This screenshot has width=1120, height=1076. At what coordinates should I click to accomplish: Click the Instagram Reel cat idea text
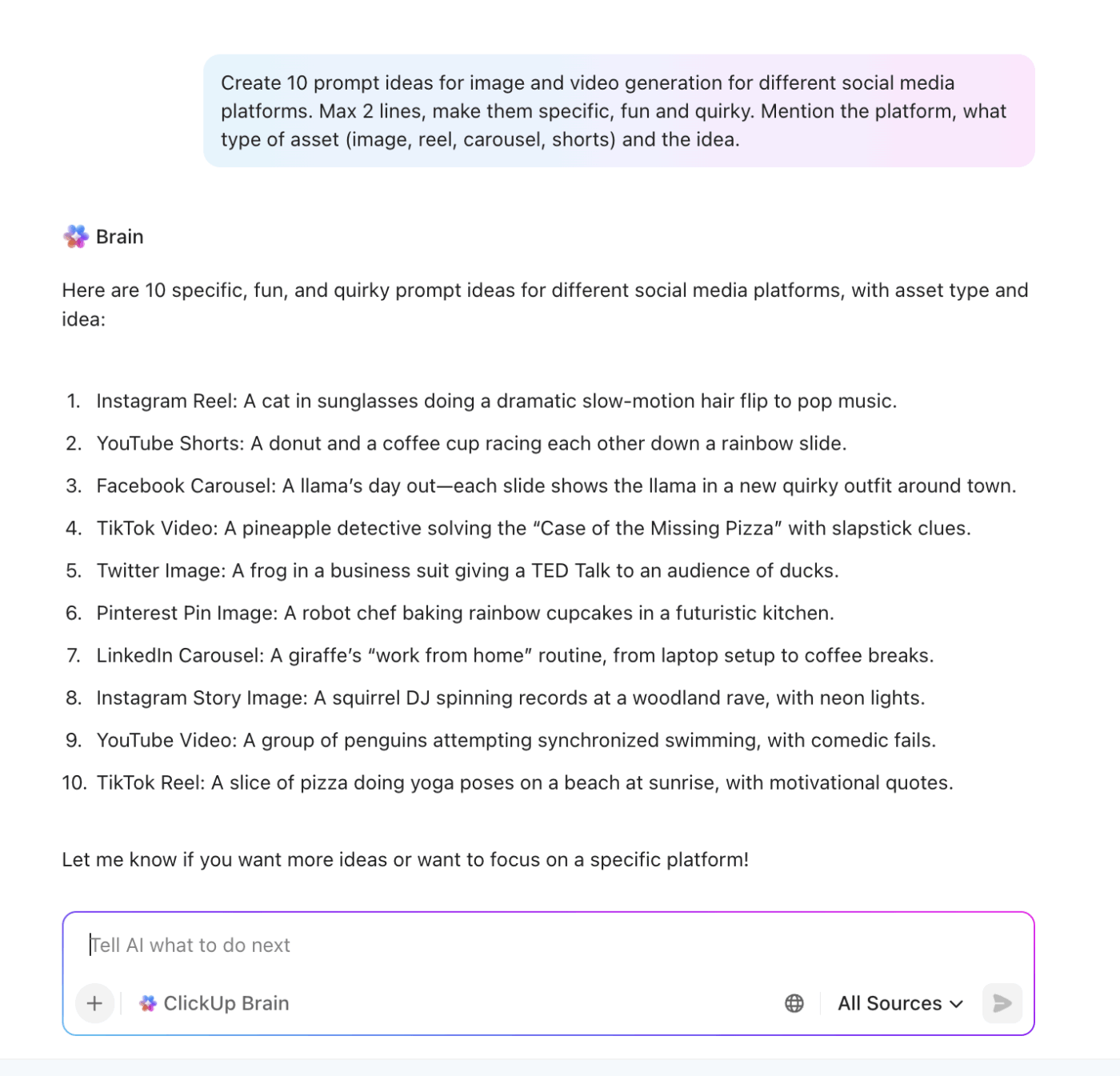[496, 401]
